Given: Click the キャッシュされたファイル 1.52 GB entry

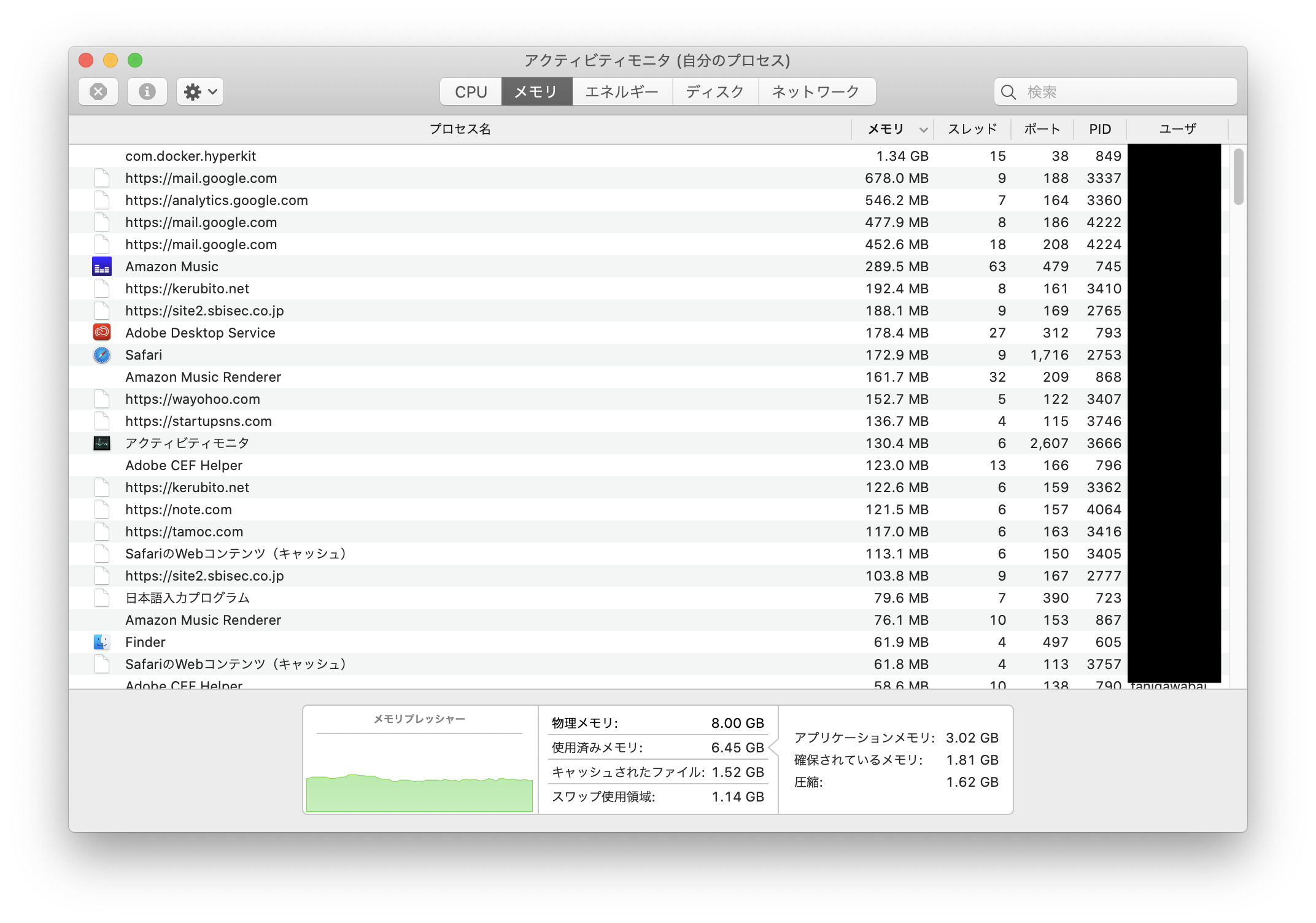Looking at the screenshot, I should 658,772.
